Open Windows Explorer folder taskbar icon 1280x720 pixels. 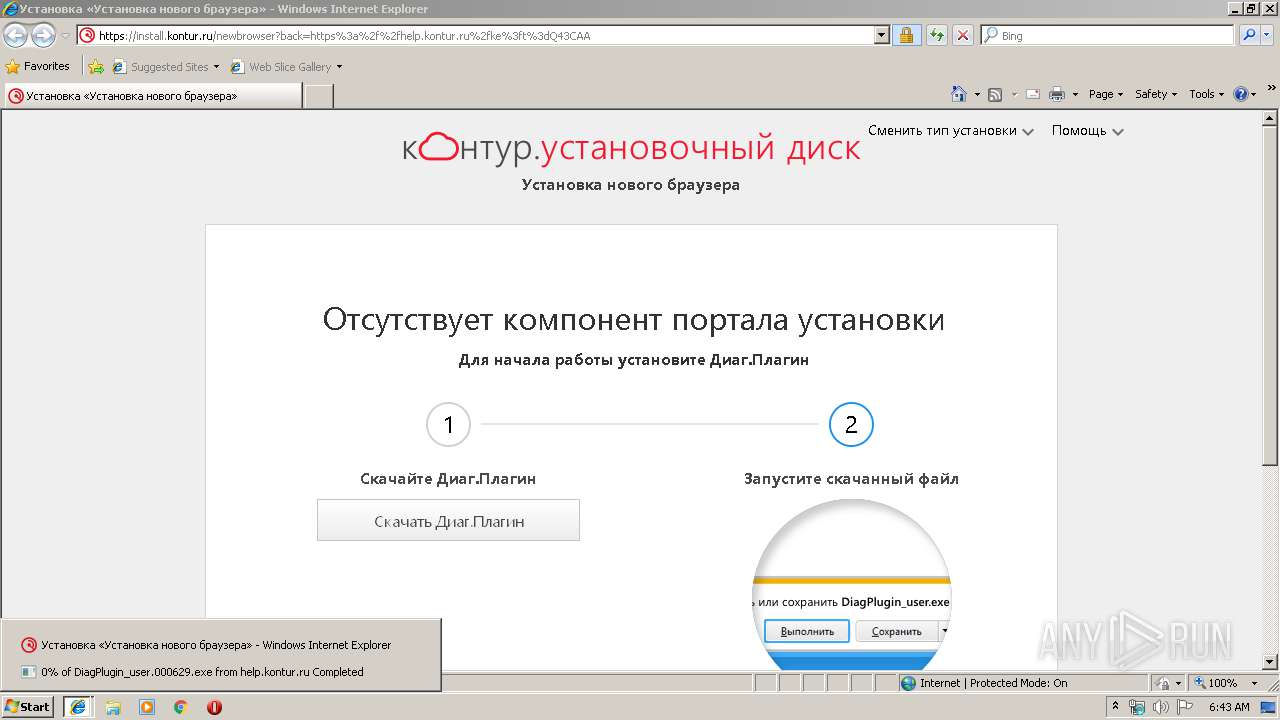coord(113,707)
